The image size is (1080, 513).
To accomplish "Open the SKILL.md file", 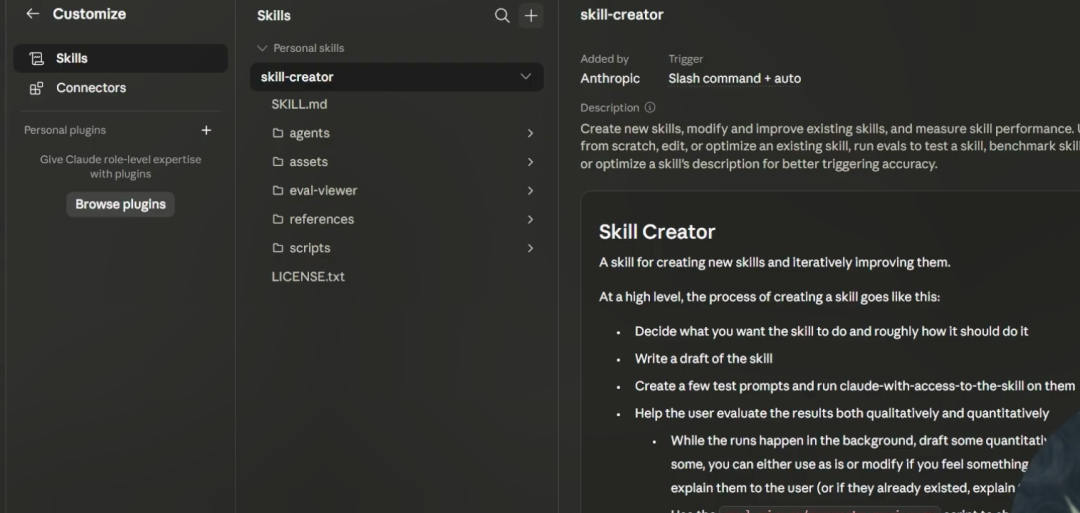I will [x=299, y=105].
